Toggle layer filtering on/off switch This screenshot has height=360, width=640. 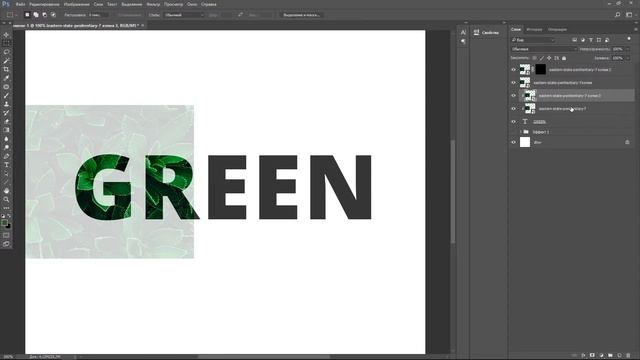pos(629,39)
